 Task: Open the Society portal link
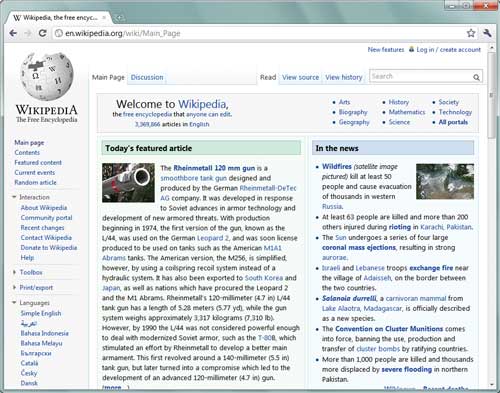pos(449,102)
